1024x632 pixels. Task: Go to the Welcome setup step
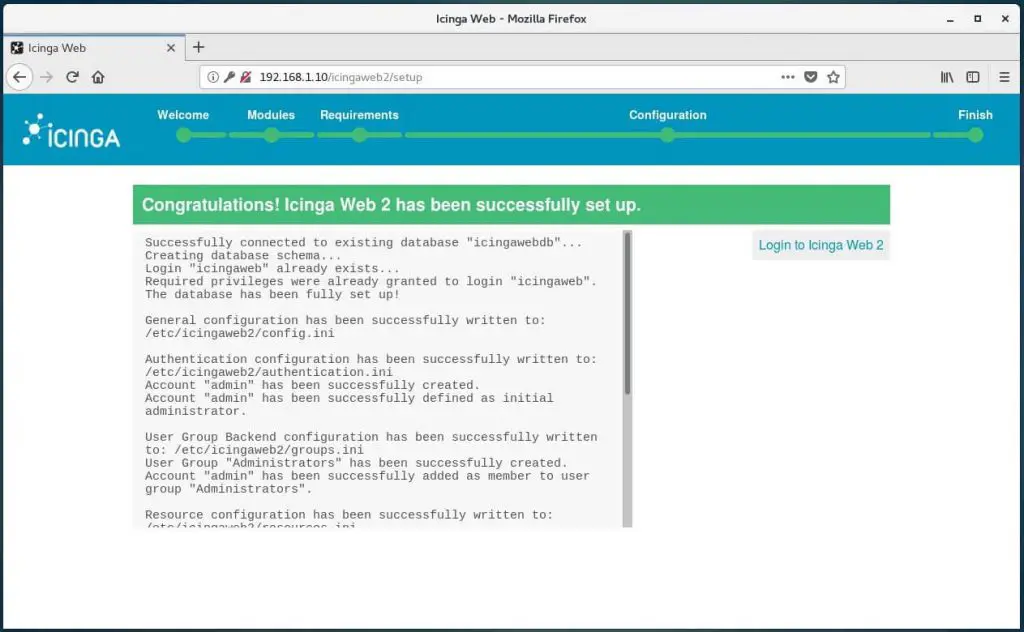183,115
